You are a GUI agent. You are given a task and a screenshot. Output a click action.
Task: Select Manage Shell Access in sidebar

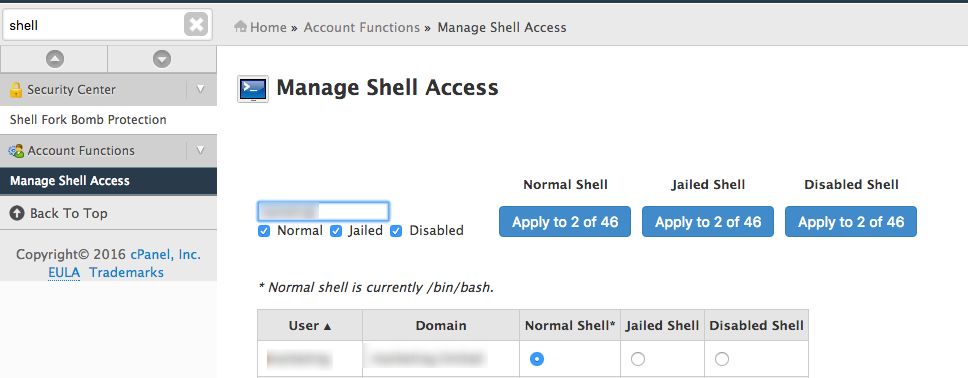coord(108,181)
